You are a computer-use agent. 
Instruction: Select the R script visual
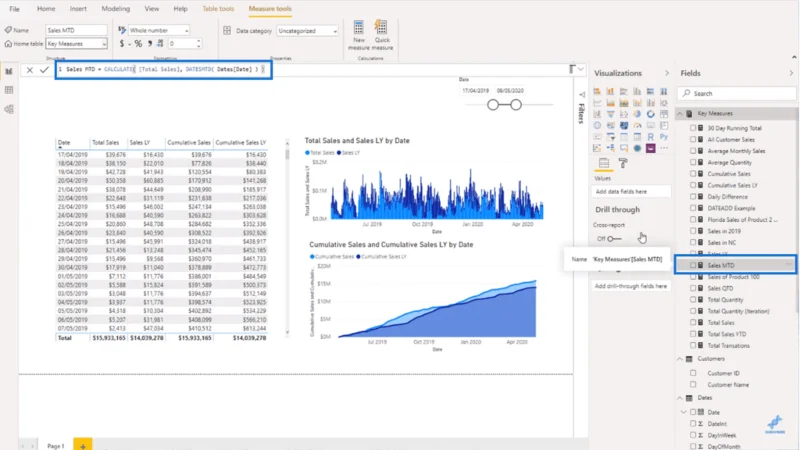coord(651,137)
